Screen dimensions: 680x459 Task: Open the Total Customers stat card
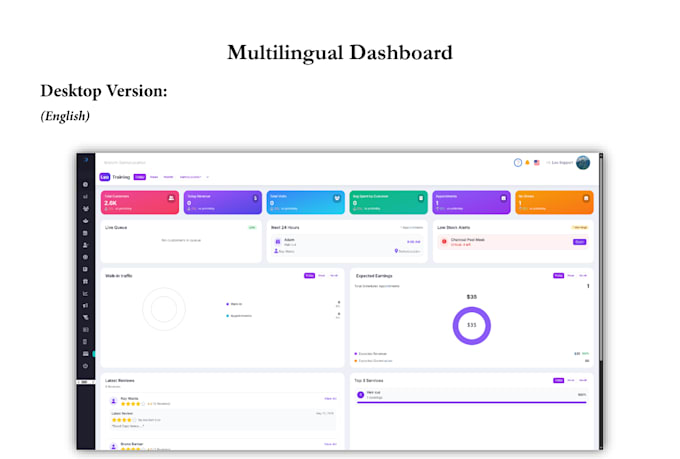click(140, 202)
